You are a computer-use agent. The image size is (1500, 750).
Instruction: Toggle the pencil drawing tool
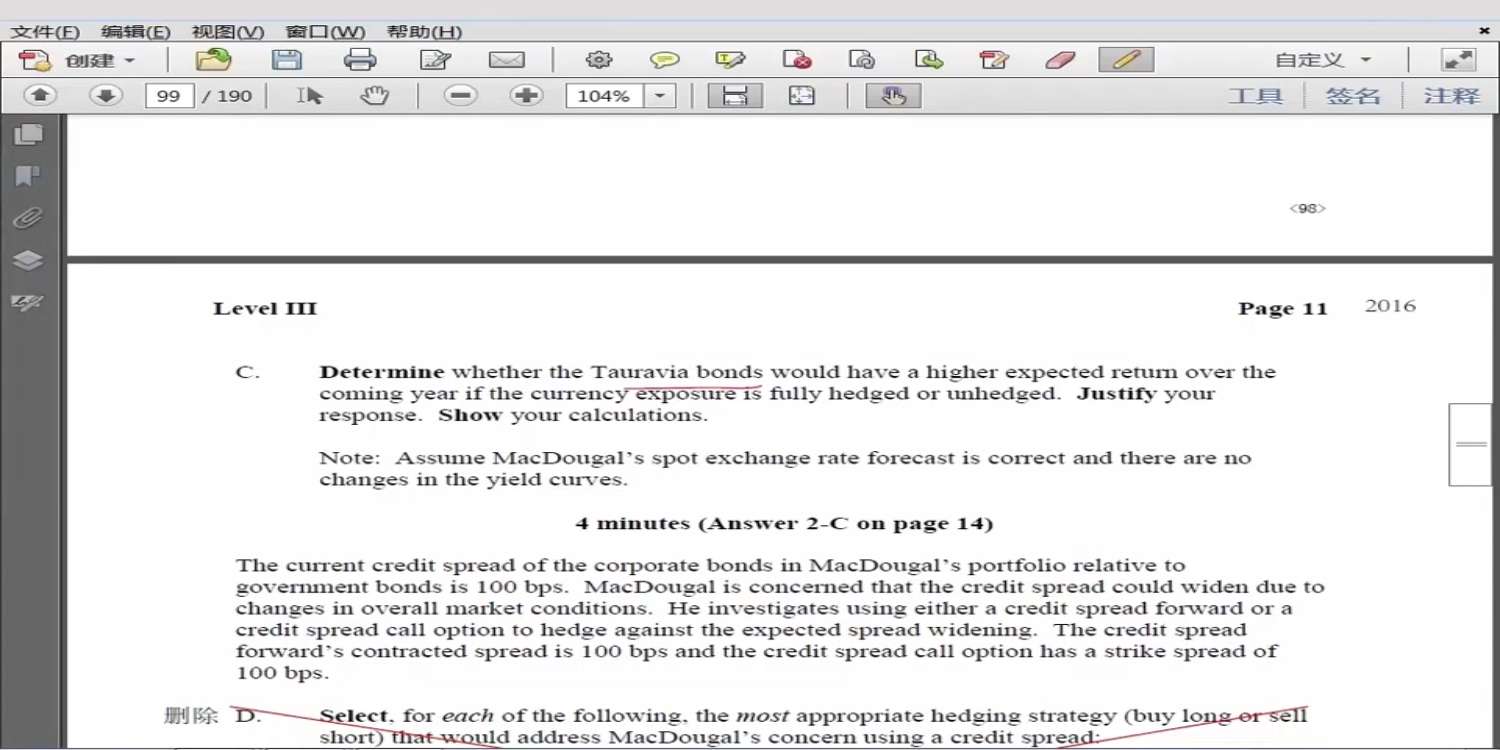[x=1126, y=60]
